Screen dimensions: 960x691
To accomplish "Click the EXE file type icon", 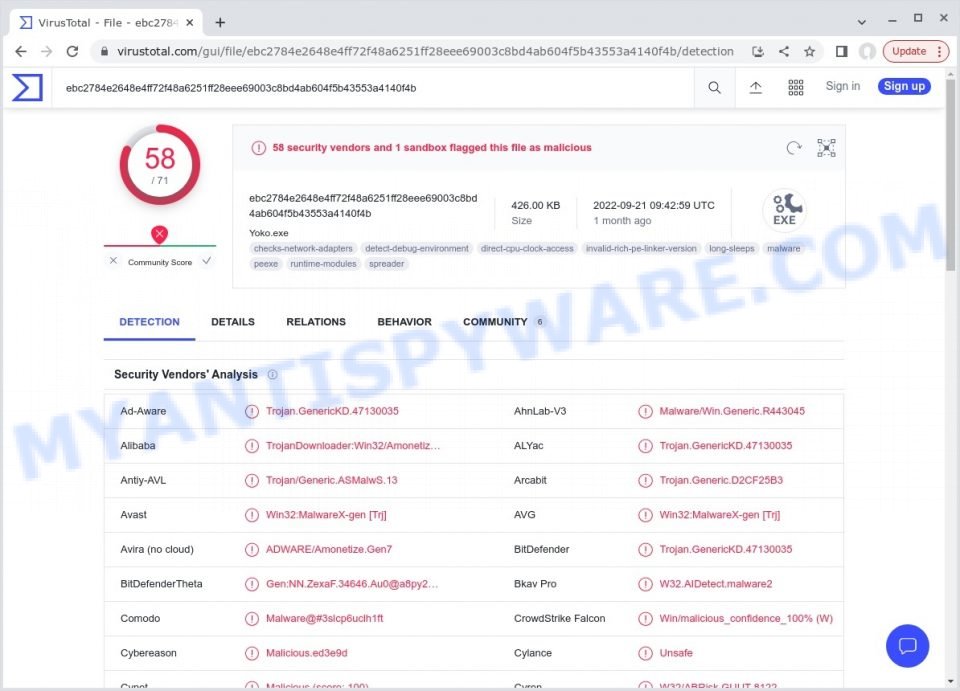I will tap(784, 210).
